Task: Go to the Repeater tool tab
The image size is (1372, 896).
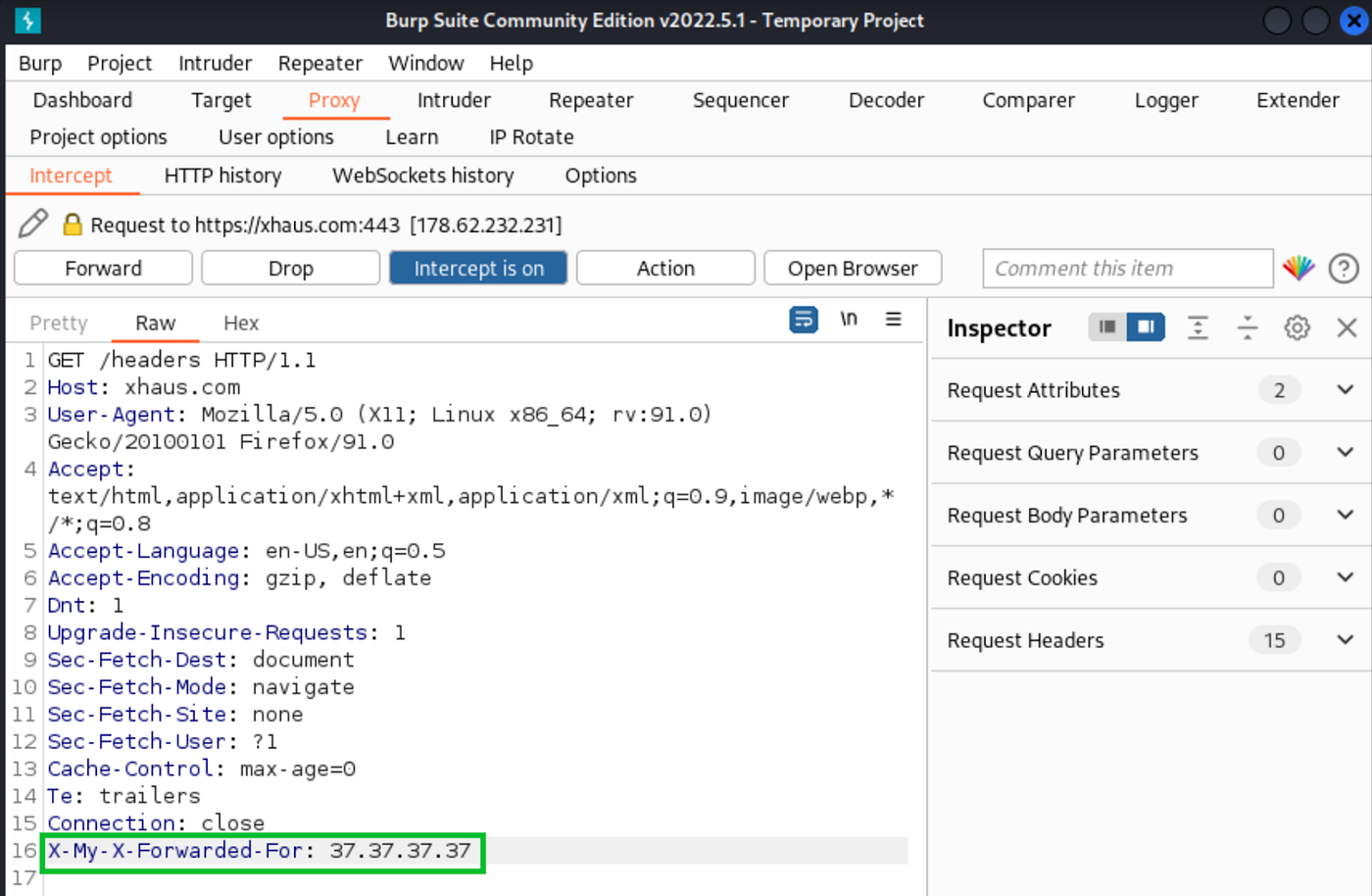Action: [591, 100]
